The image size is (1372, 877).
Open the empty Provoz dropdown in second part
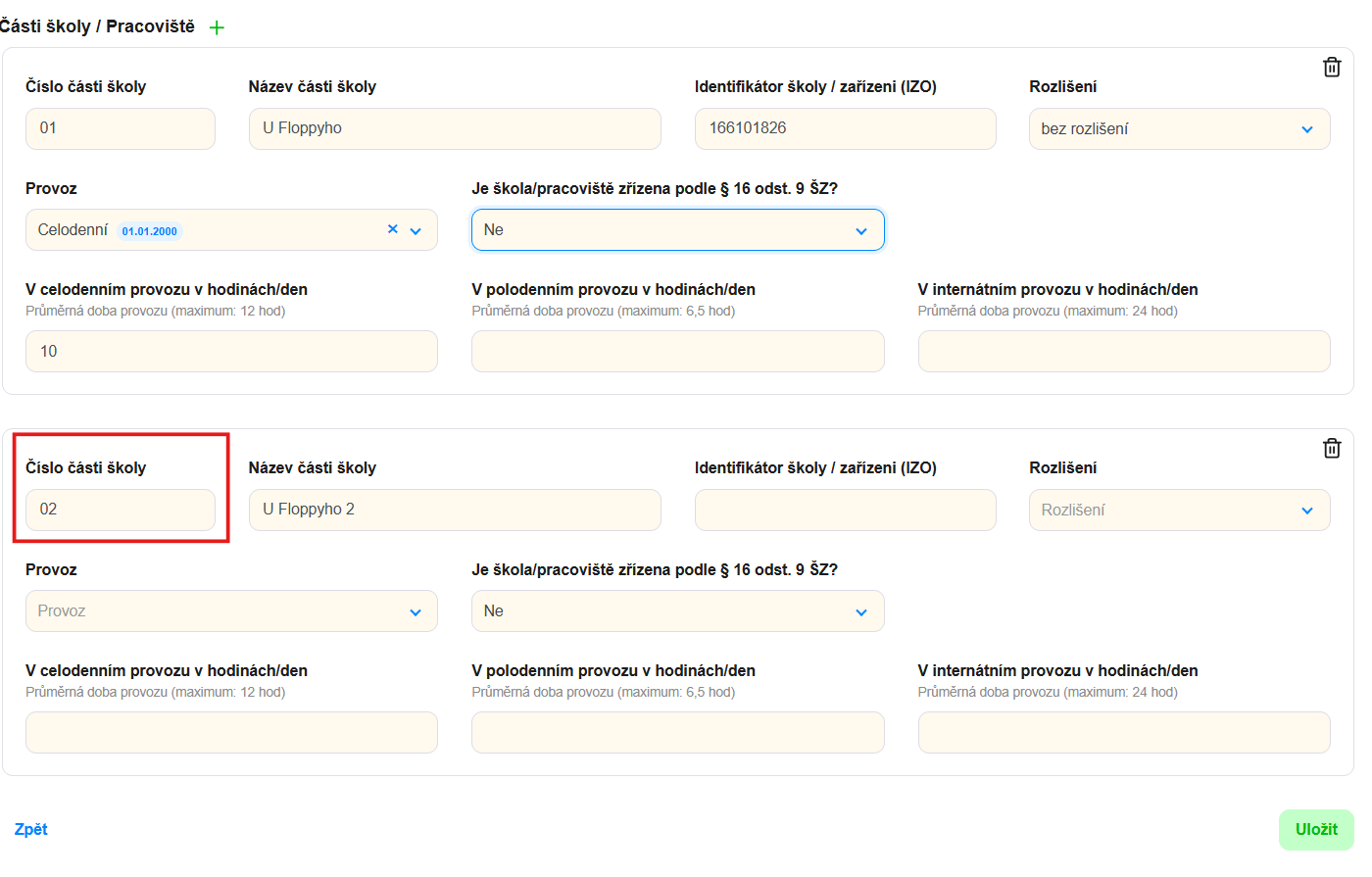click(x=231, y=611)
